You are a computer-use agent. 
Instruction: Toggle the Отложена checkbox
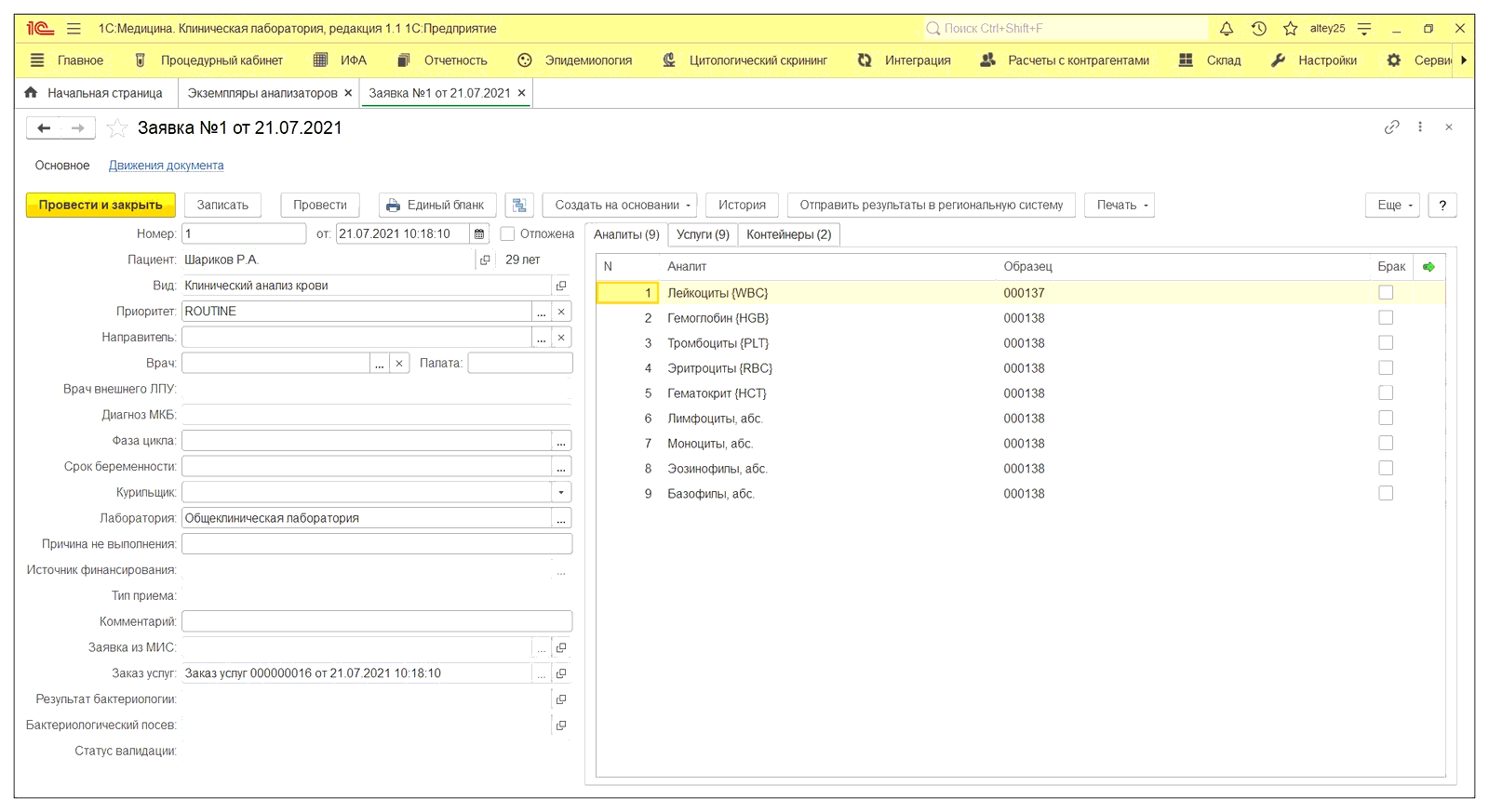point(507,234)
